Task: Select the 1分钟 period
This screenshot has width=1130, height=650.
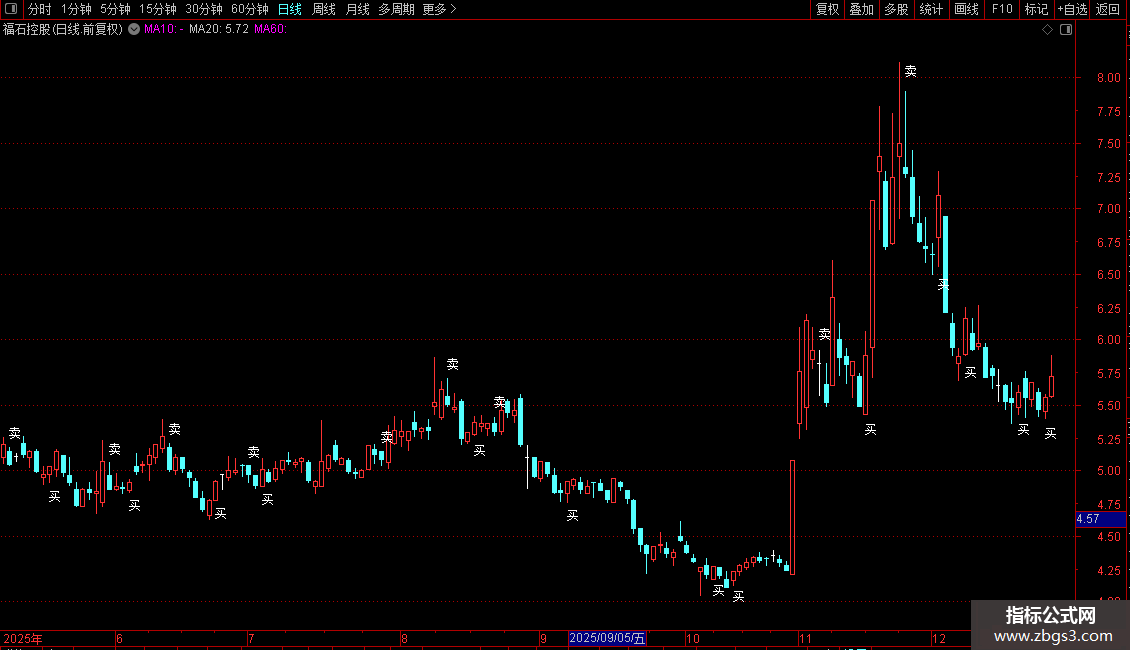Action: (x=76, y=9)
